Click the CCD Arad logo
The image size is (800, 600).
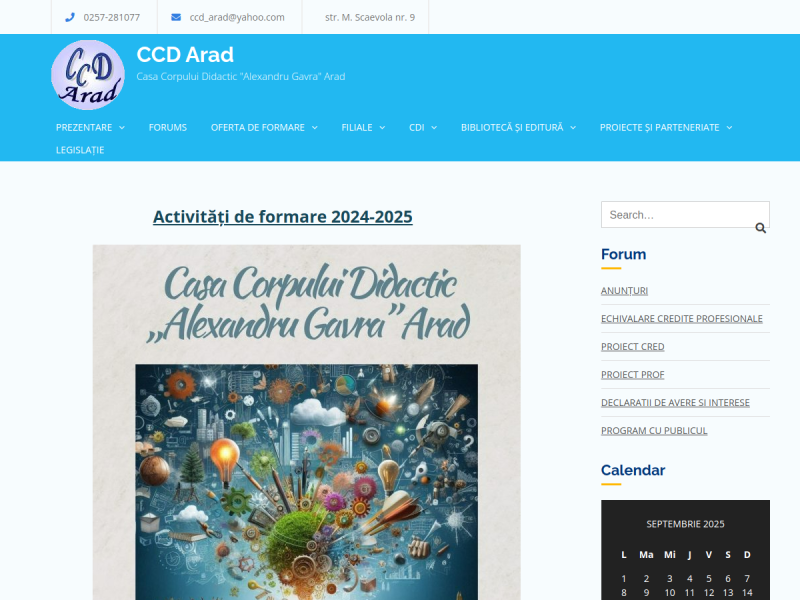tap(88, 74)
